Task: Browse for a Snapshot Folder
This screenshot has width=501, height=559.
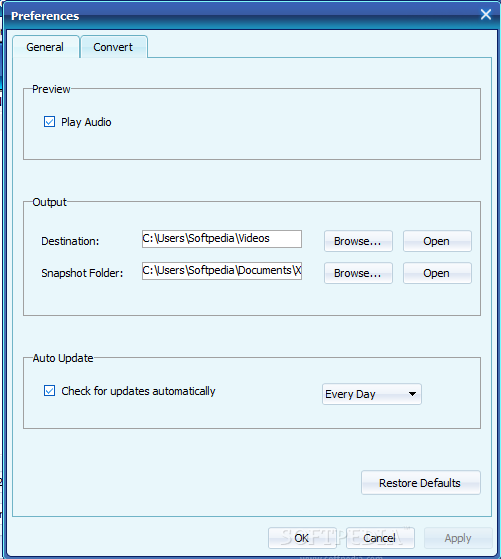Action: [358, 273]
